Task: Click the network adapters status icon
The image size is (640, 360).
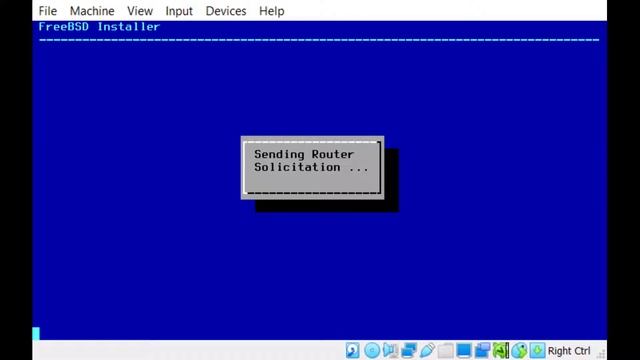Action: [x=409, y=351]
